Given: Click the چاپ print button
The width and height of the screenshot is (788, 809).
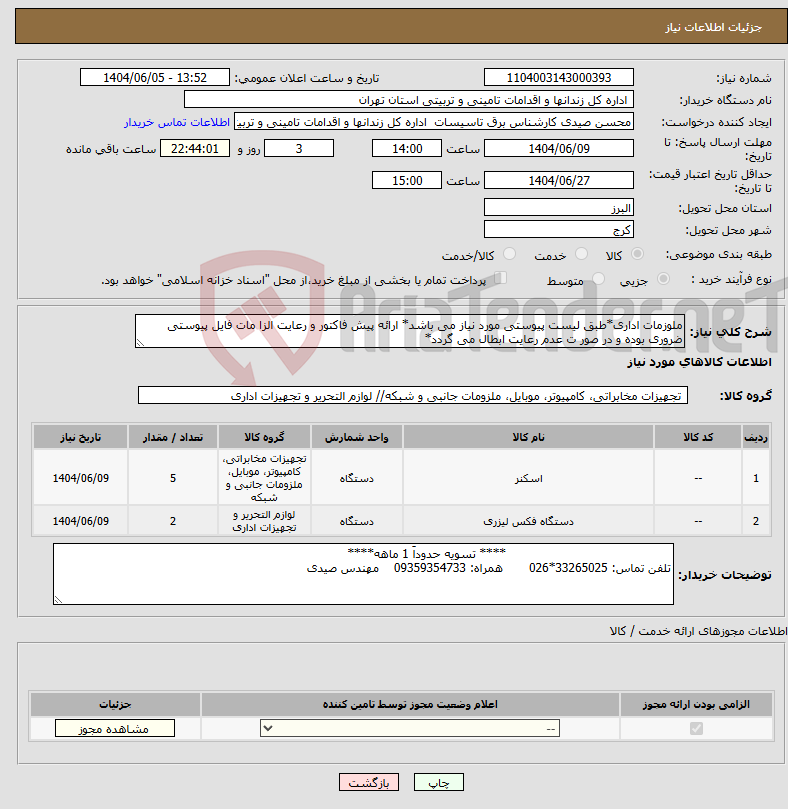Looking at the screenshot, I should (x=439, y=782).
